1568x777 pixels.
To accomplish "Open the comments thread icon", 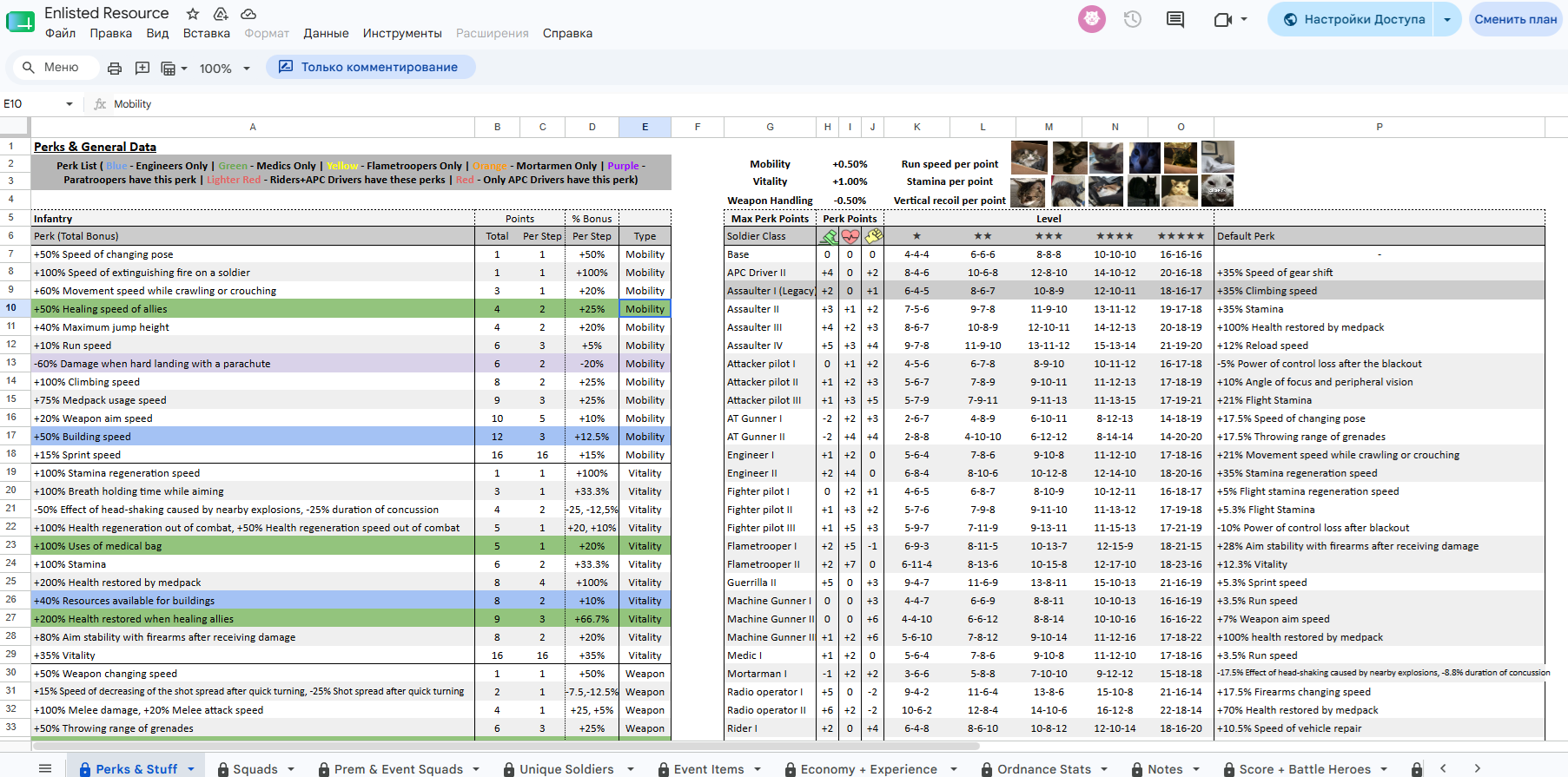I will click(x=1175, y=19).
